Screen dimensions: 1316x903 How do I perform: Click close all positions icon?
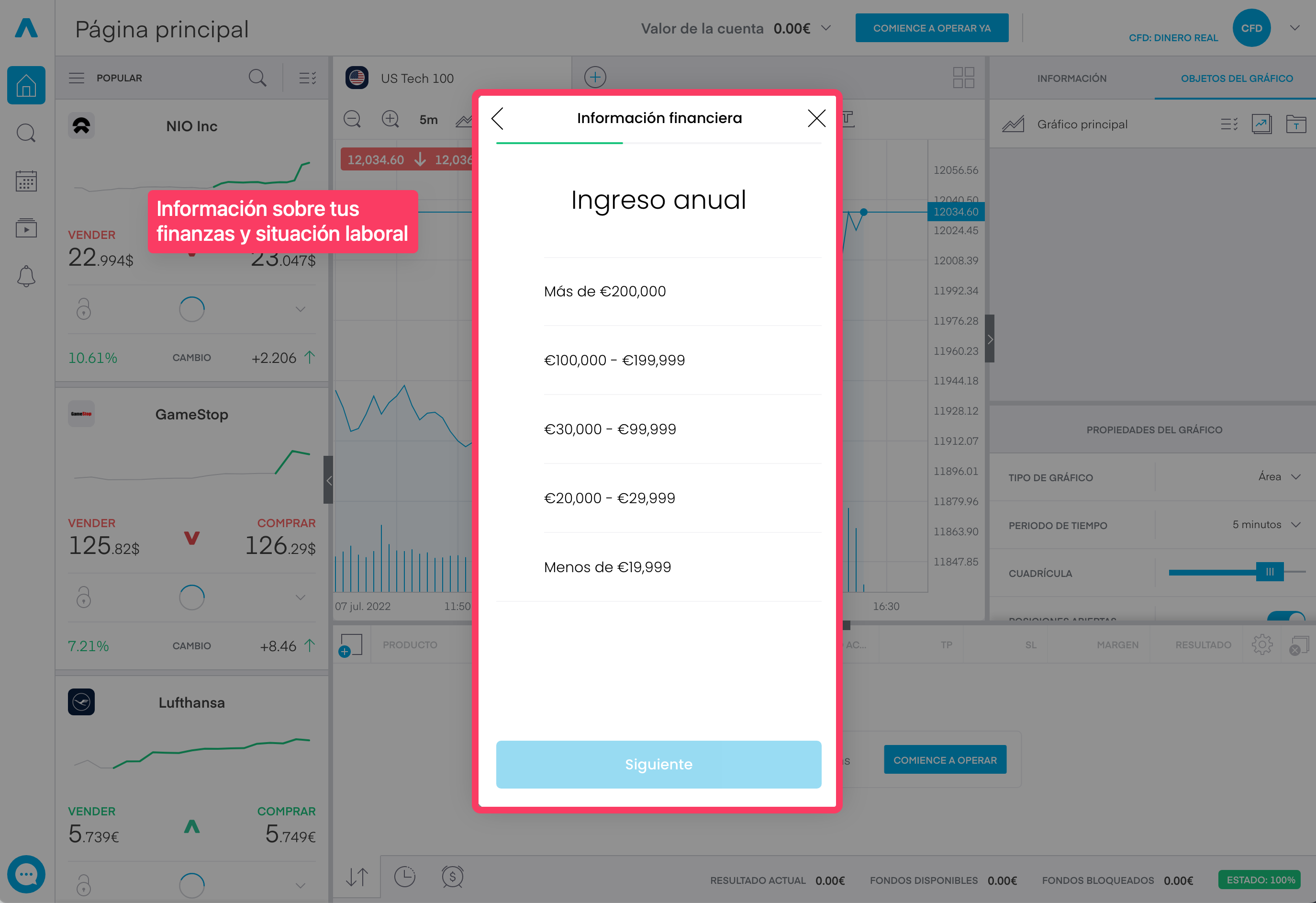pos(1300,646)
